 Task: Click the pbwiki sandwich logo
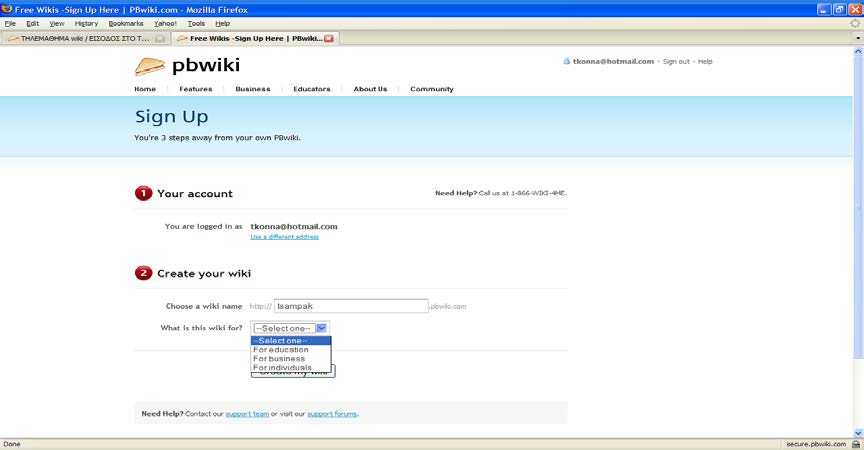point(149,66)
